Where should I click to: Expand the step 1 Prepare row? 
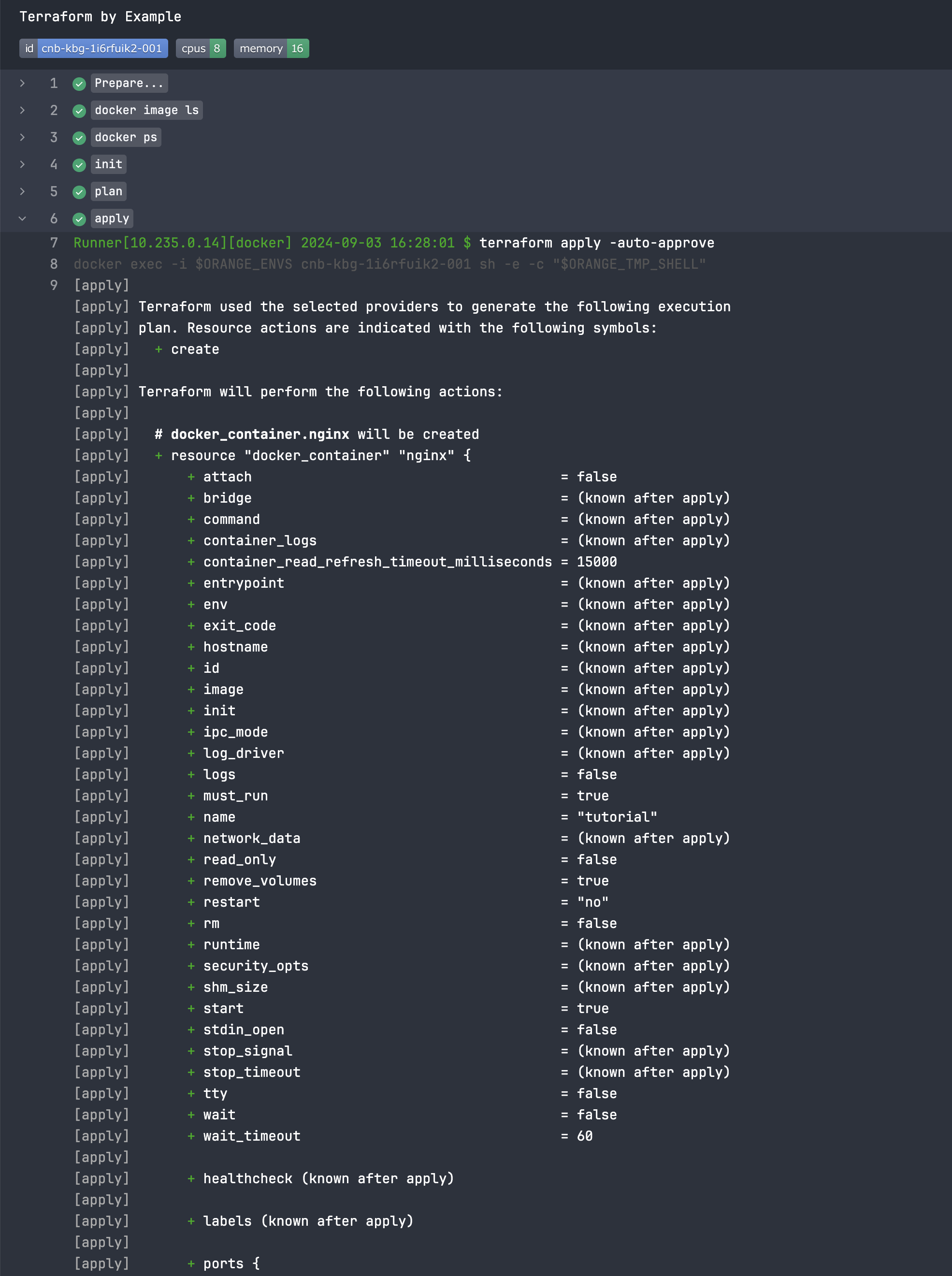click(x=22, y=83)
